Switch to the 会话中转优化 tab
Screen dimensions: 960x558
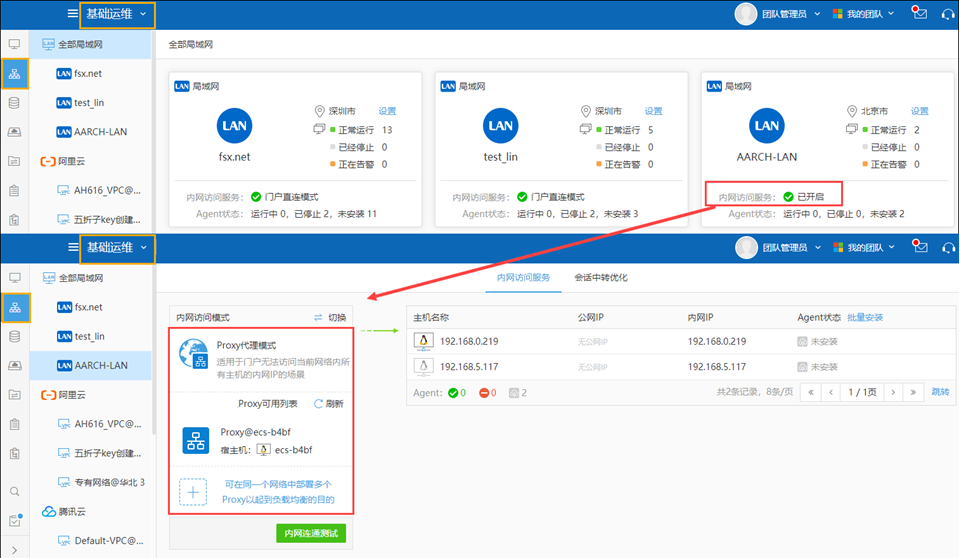click(x=600, y=277)
